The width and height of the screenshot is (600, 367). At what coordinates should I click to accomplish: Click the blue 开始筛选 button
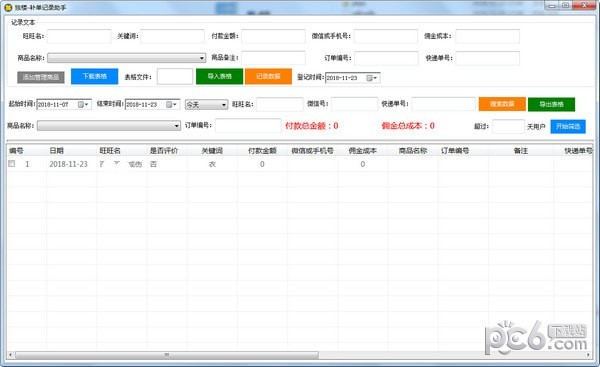point(568,127)
